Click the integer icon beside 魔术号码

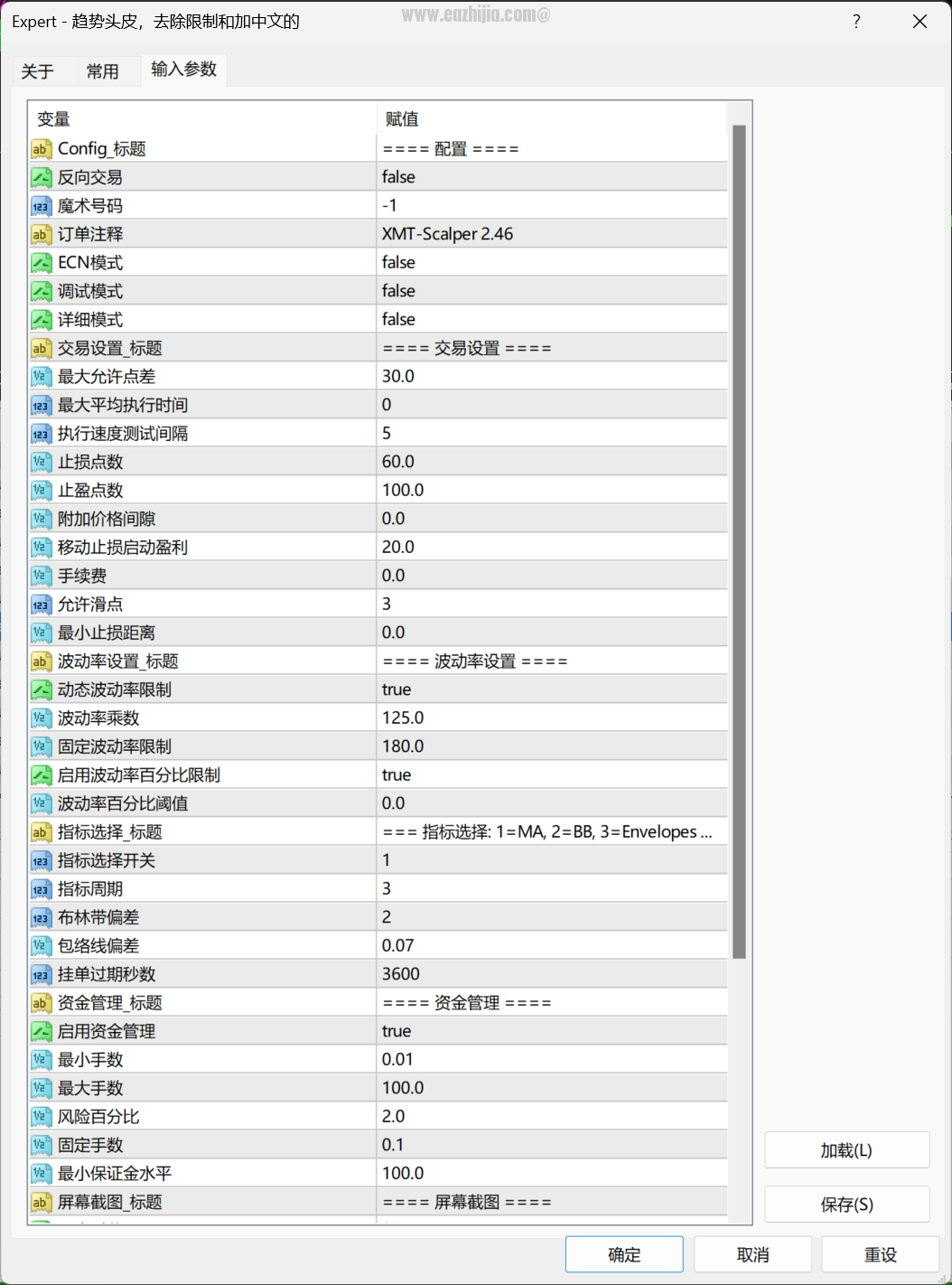41,206
